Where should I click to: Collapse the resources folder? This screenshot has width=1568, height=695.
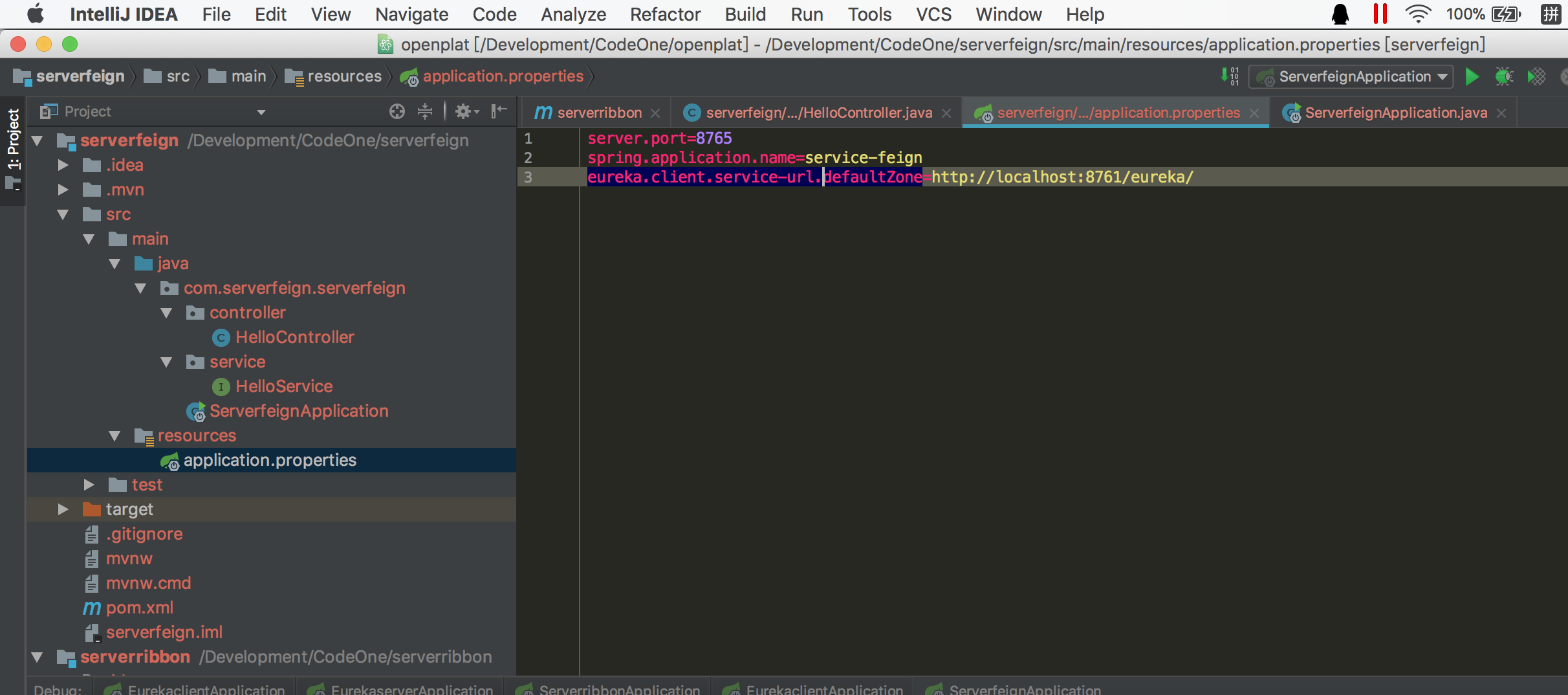(114, 436)
